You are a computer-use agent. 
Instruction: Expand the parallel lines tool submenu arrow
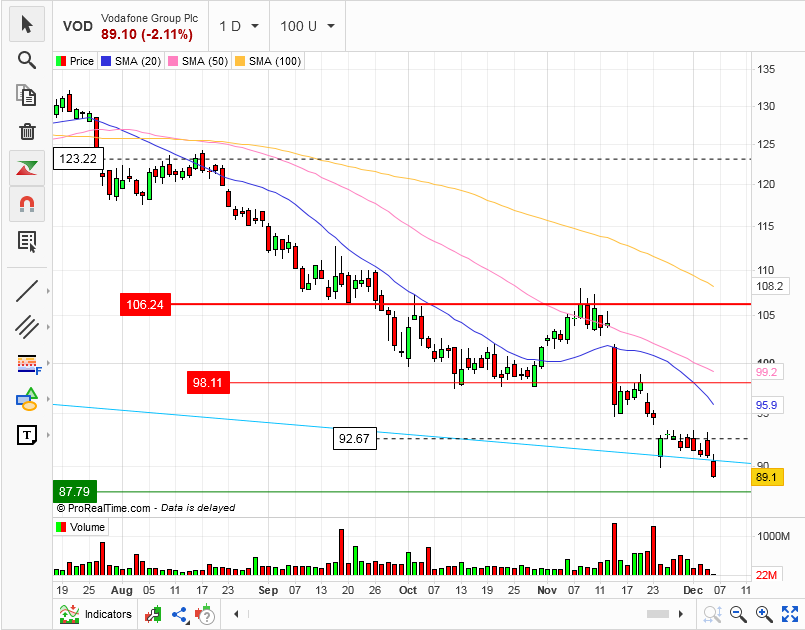[48, 327]
